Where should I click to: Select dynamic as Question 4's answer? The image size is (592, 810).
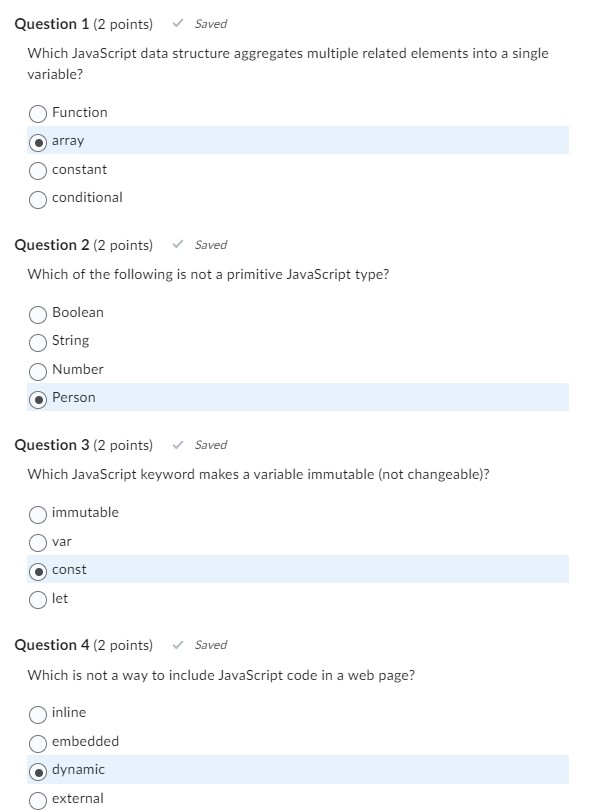(x=37, y=770)
